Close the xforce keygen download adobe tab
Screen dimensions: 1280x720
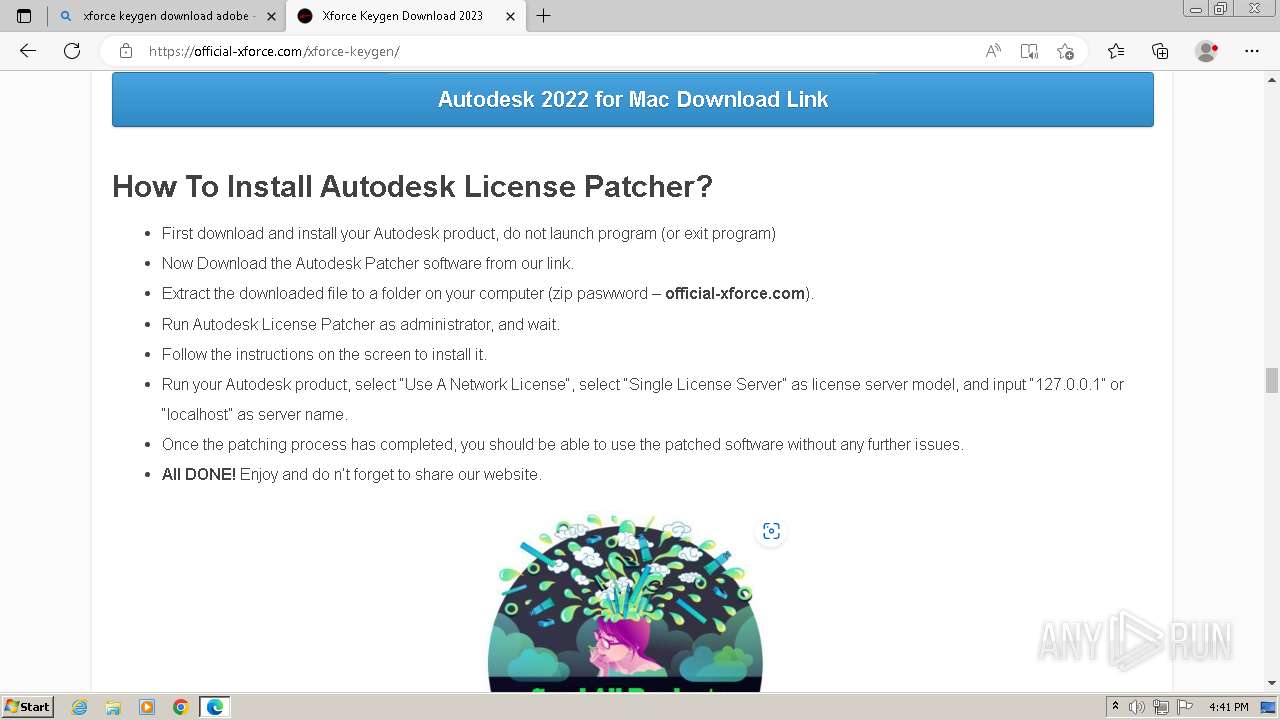click(271, 16)
